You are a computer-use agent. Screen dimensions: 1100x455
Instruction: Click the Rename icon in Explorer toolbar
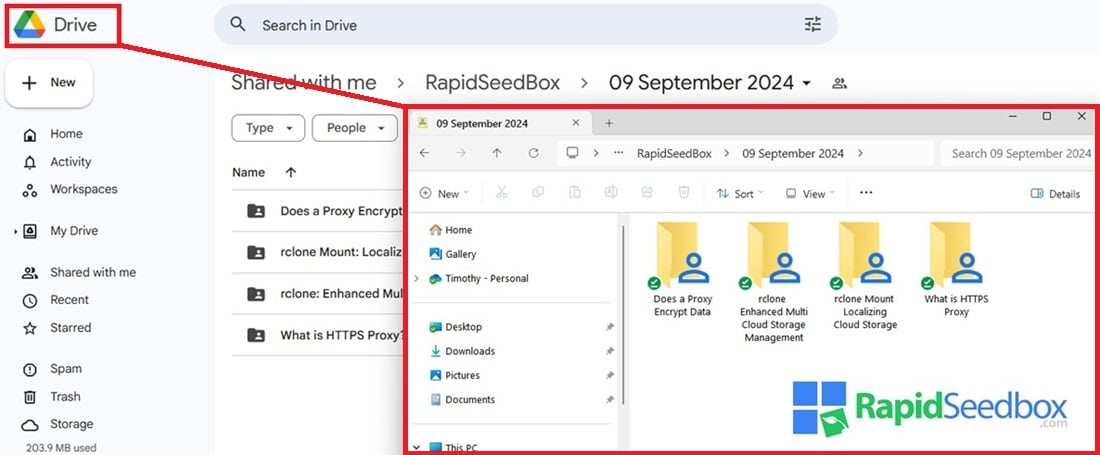pyautogui.click(x=611, y=193)
